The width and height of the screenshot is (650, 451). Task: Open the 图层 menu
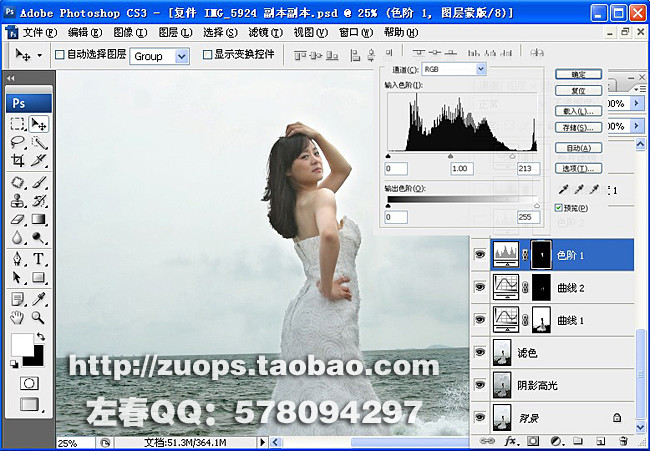click(175, 32)
